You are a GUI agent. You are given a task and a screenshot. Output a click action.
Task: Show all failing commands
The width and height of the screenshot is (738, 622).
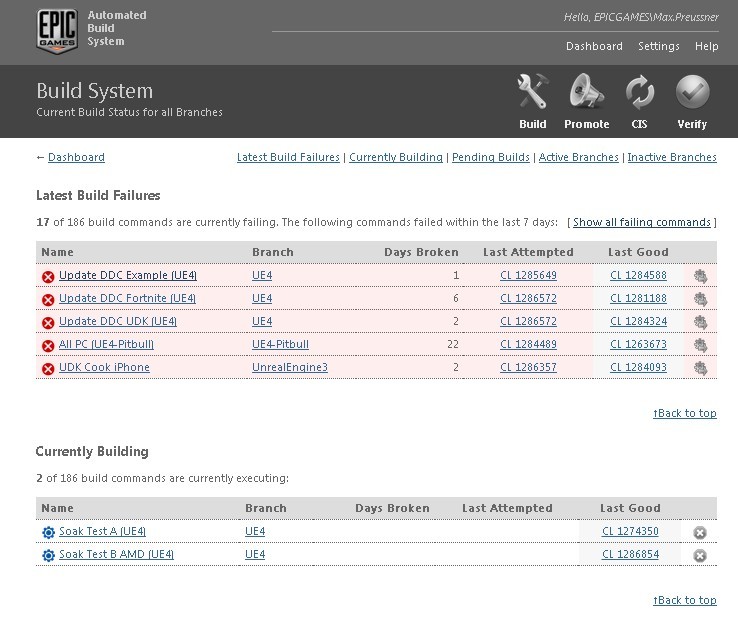point(642,222)
